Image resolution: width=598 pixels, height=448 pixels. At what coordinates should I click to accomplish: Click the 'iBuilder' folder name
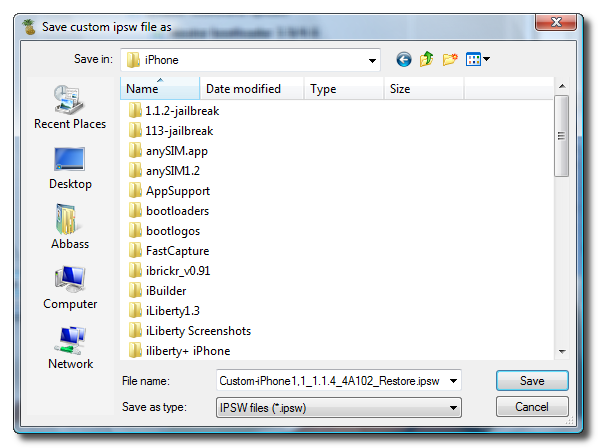(x=166, y=291)
